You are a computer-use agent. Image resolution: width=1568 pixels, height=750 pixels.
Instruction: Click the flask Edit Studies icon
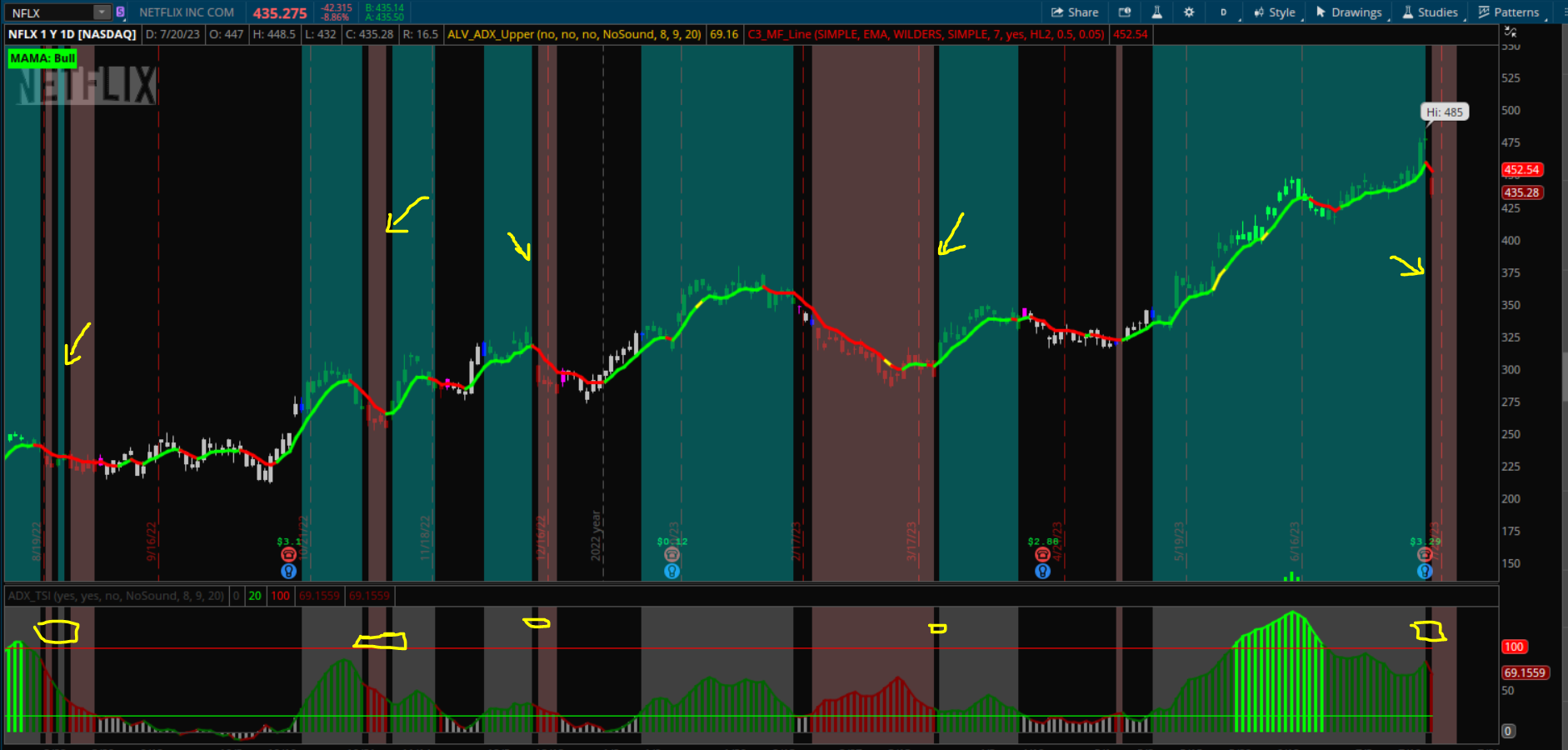(x=1156, y=12)
